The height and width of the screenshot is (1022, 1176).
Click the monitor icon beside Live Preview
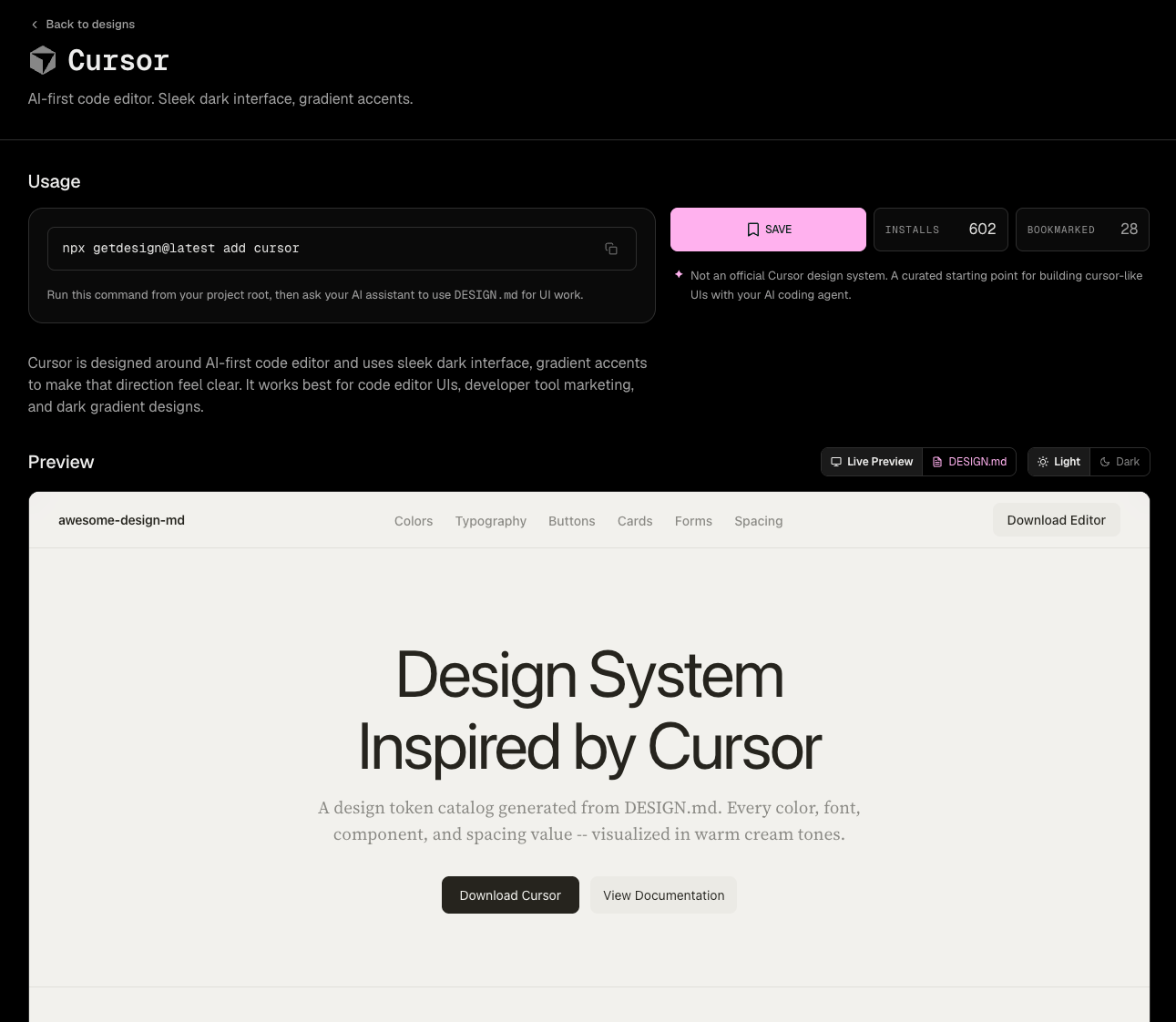coord(836,462)
